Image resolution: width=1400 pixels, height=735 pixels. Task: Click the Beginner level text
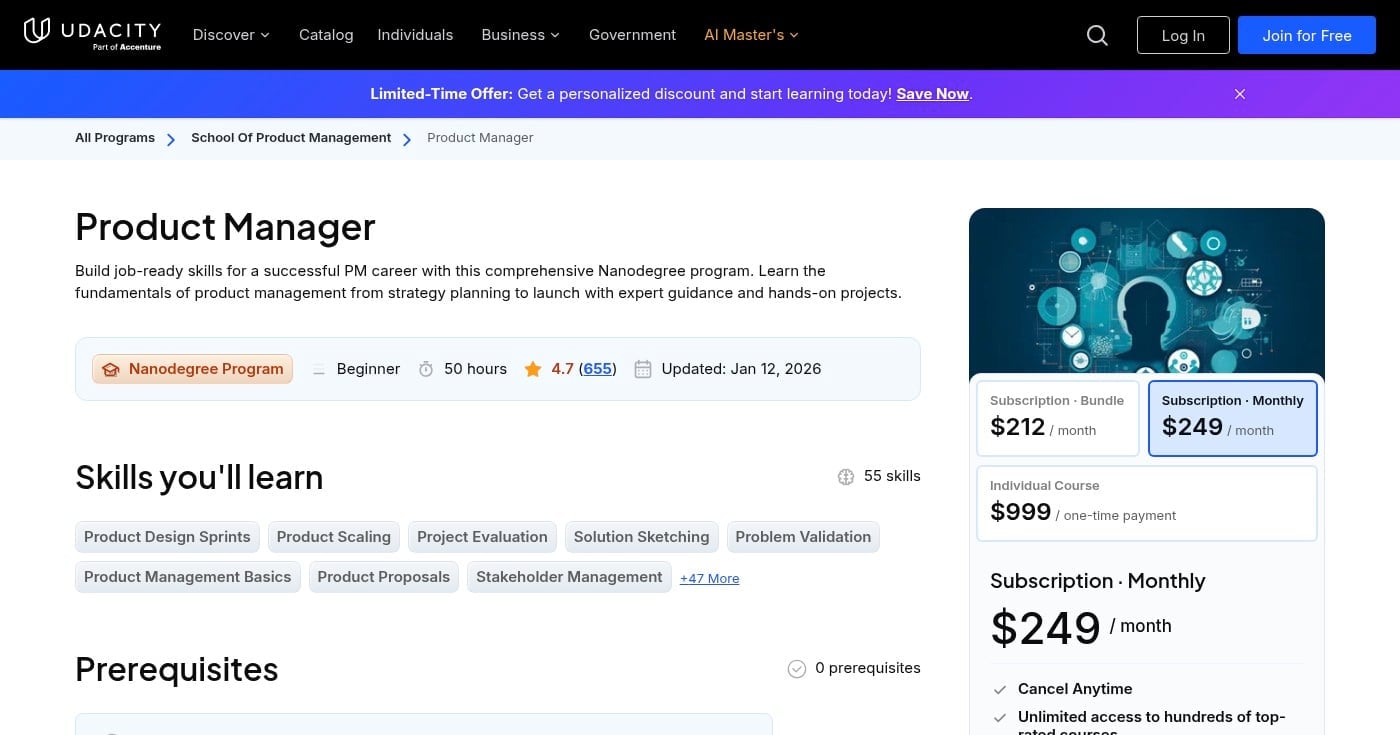point(368,369)
